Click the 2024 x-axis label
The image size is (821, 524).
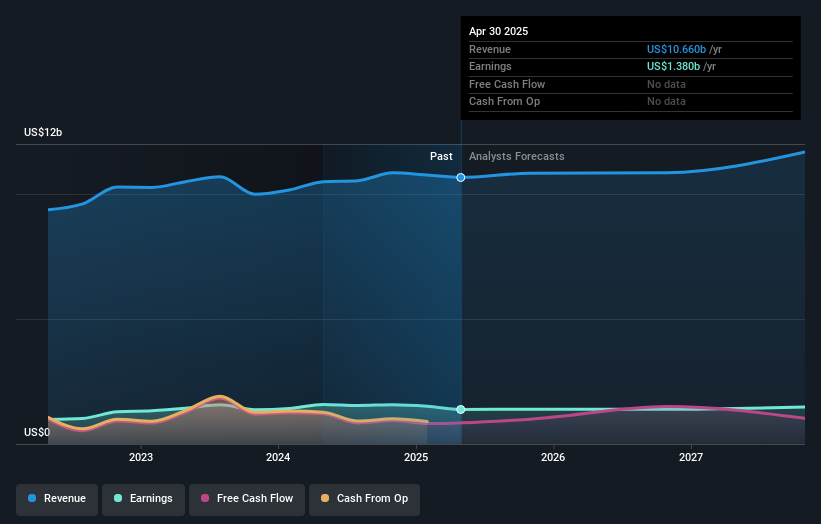click(278, 457)
